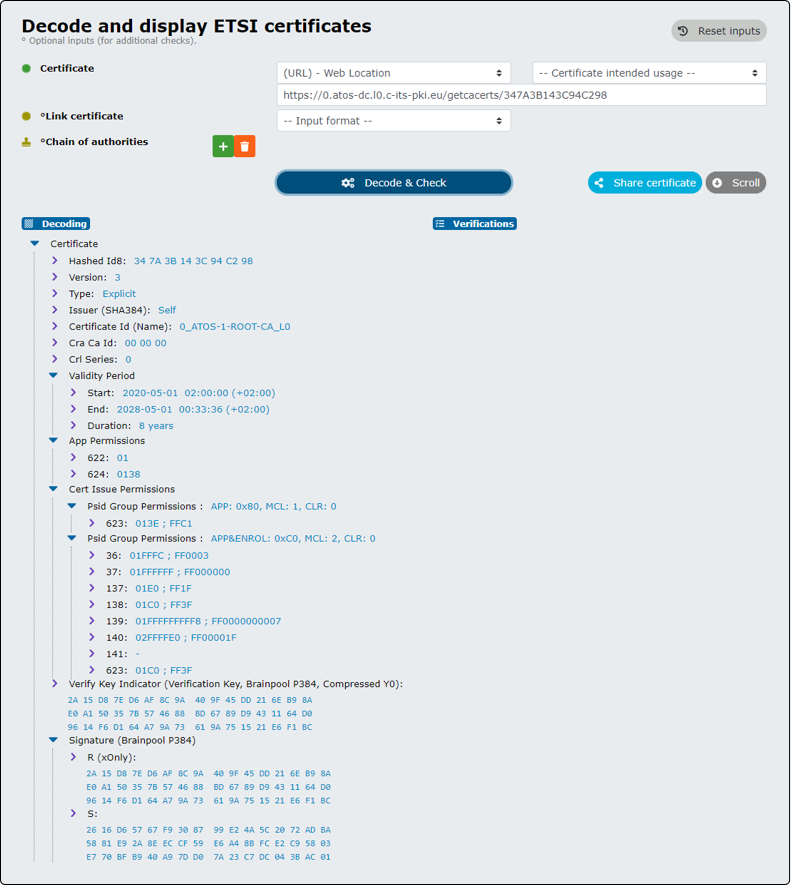Click the green Certificate status icon
This screenshot has height=885, width=791.
point(26,68)
